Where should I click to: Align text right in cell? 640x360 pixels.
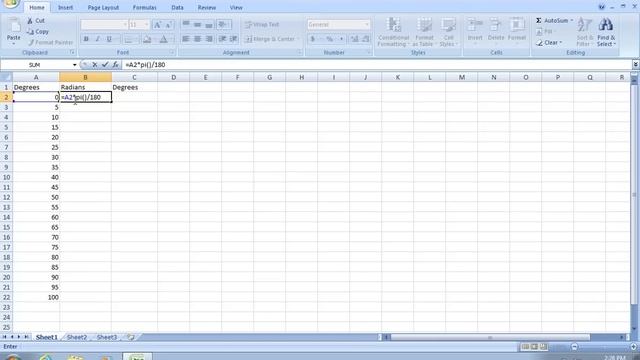point(209,39)
